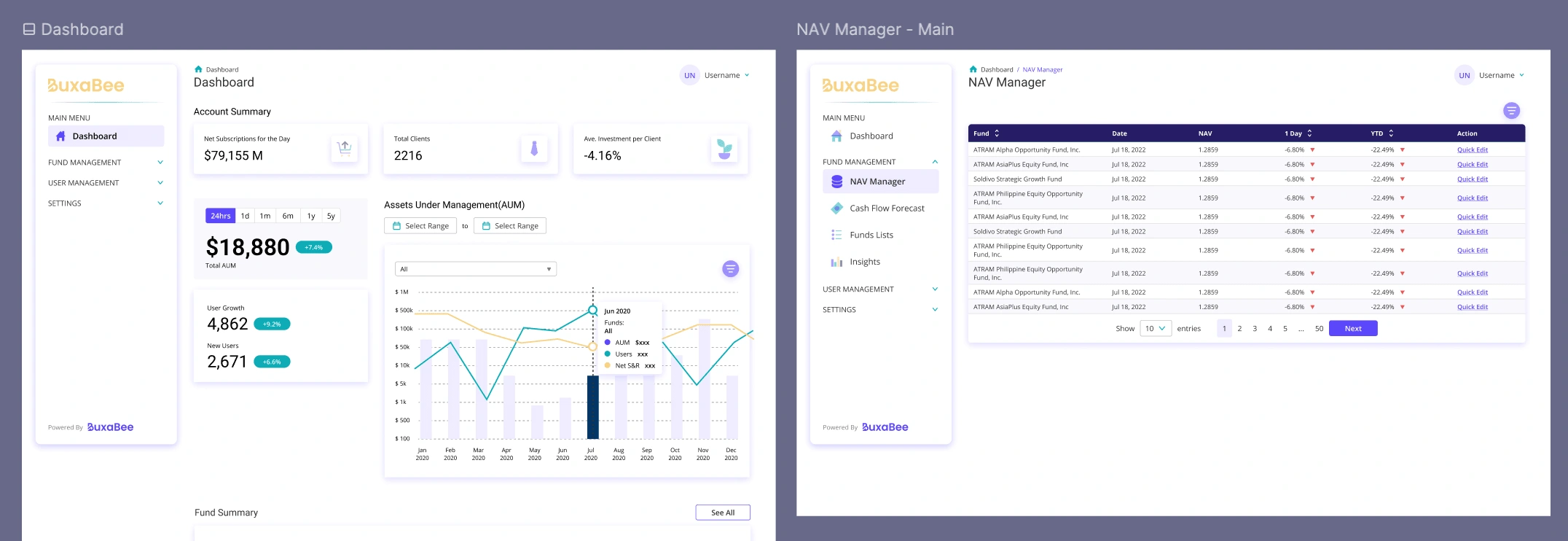1568x541 pixels.
Task: Expand USER MANAGEMENT in NAV Manager sidebar
Action: click(880, 289)
